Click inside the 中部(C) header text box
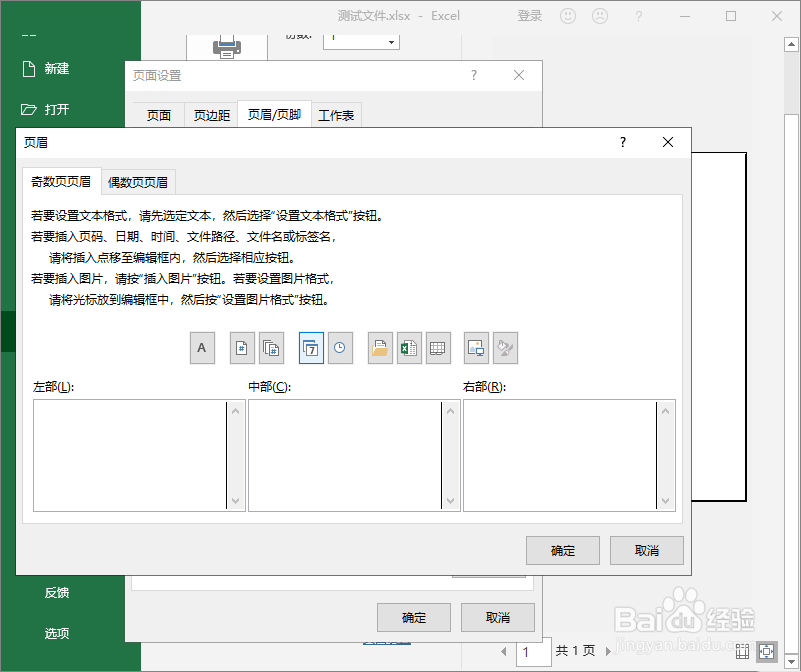The height and width of the screenshot is (672, 801). click(x=352, y=456)
